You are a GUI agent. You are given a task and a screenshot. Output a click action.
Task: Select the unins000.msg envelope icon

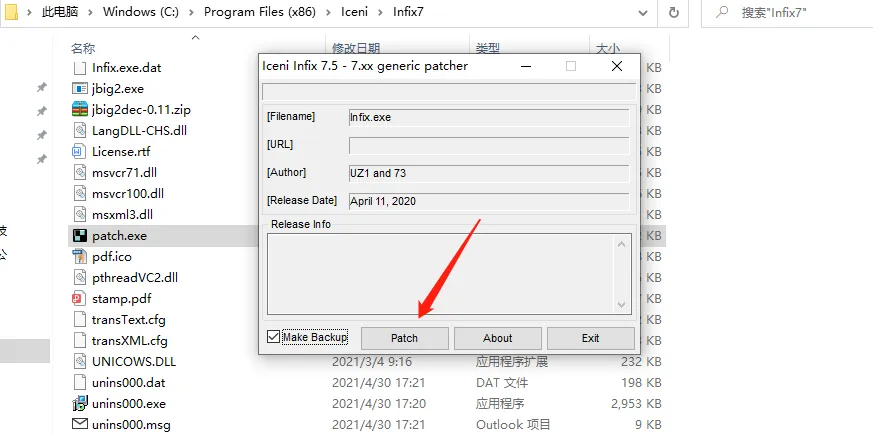pos(80,425)
